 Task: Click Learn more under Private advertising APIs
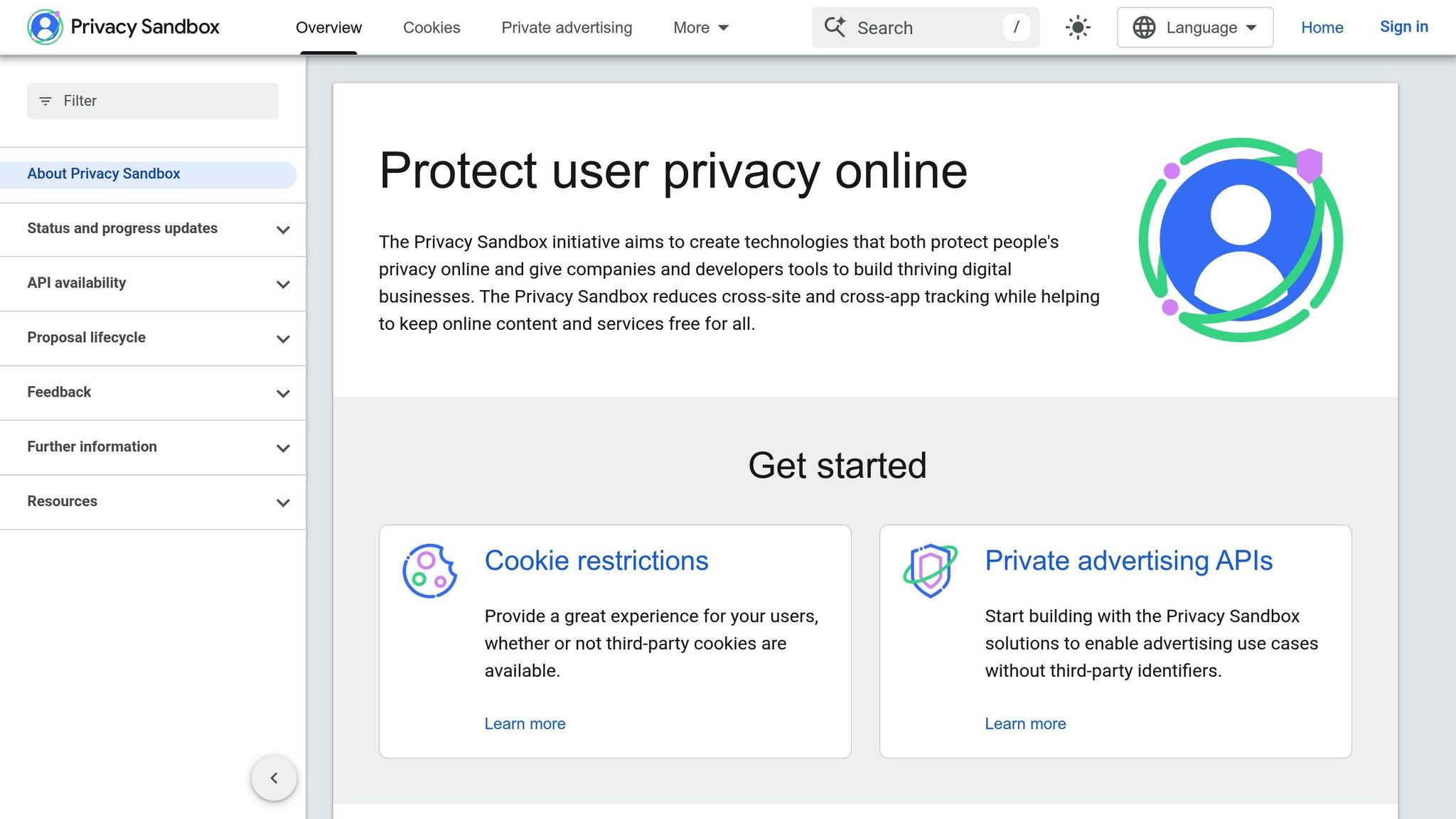(1025, 724)
